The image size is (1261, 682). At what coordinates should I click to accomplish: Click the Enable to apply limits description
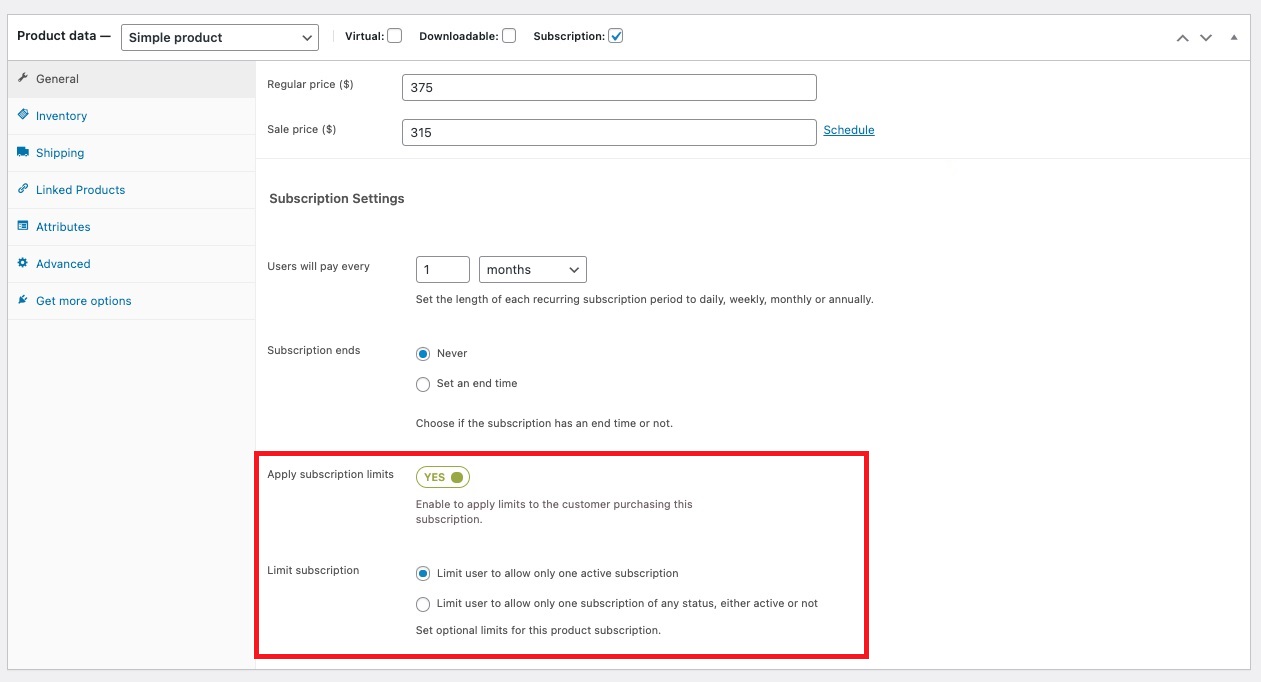tap(554, 512)
